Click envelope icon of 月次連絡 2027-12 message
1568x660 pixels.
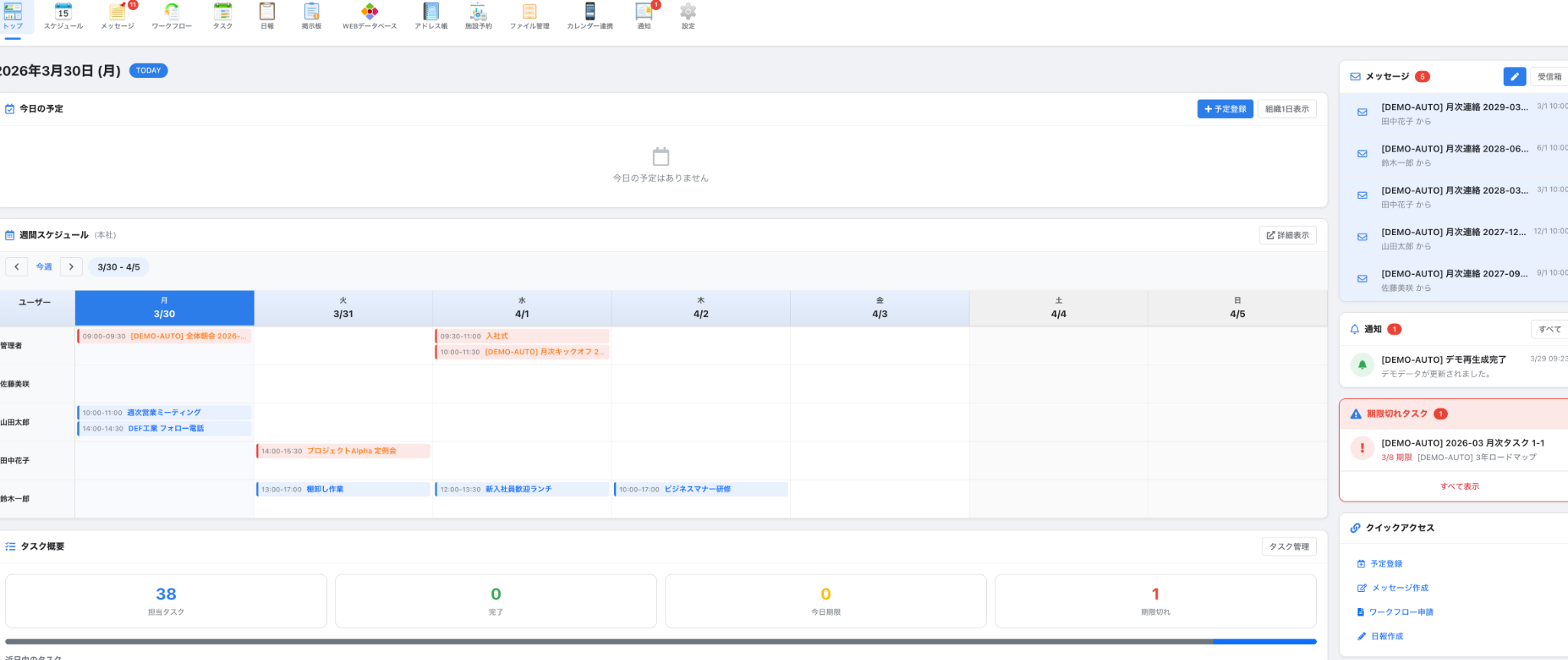coord(1362,237)
